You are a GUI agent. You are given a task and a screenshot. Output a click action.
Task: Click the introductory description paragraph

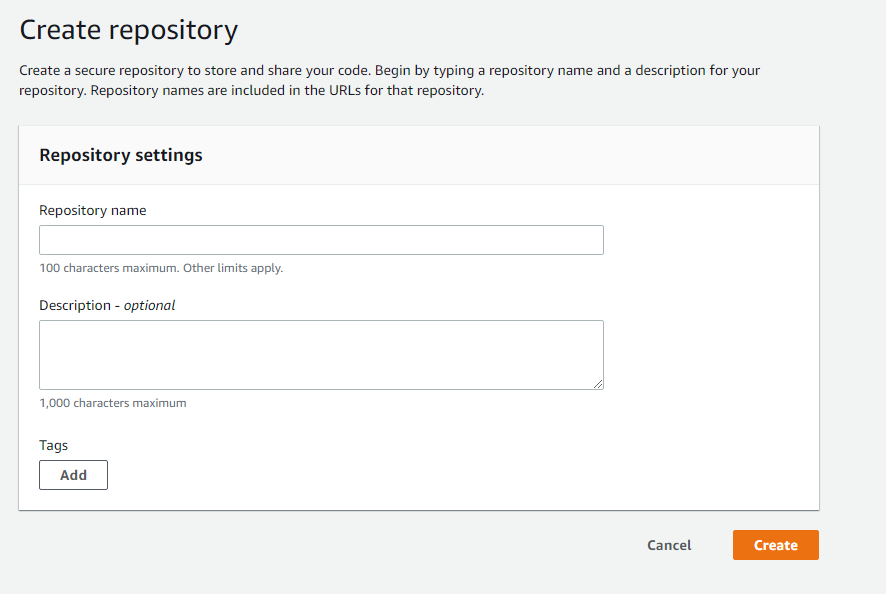pyautogui.click(x=390, y=80)
